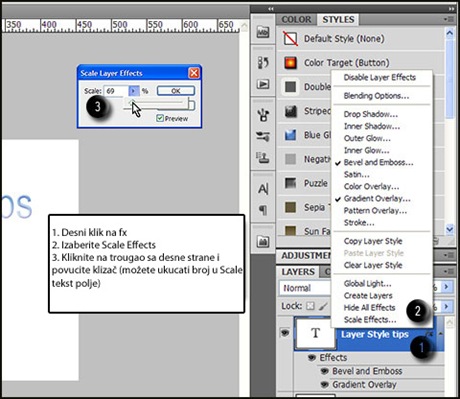Screen dimensions: 460x399
Task: Open the Brush Presets panel icon
Action: point(263,136)
